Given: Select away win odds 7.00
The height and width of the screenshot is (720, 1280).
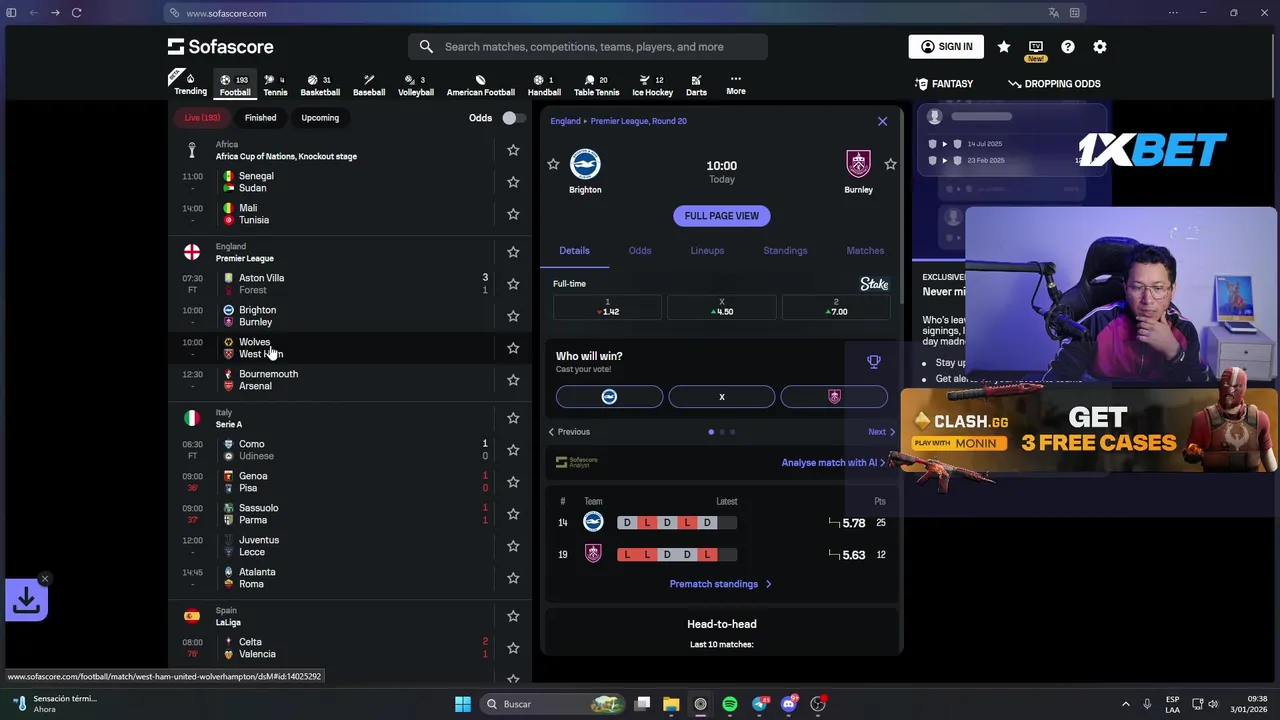Looking at the screenshot, I should (x=835, y=307).
